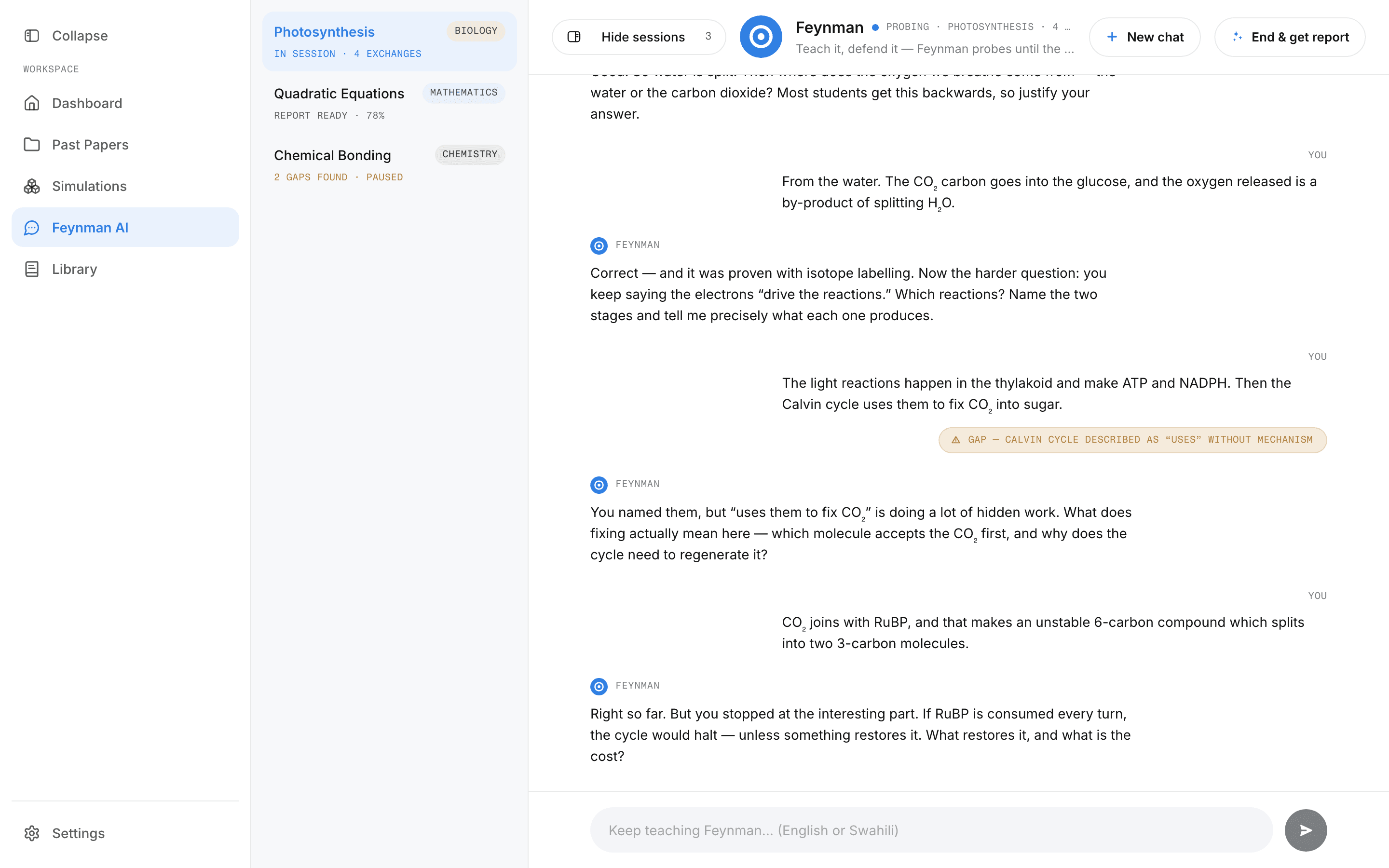Start a New chat
Screen dimensions: 1389x868
(x=1144, y=37)
